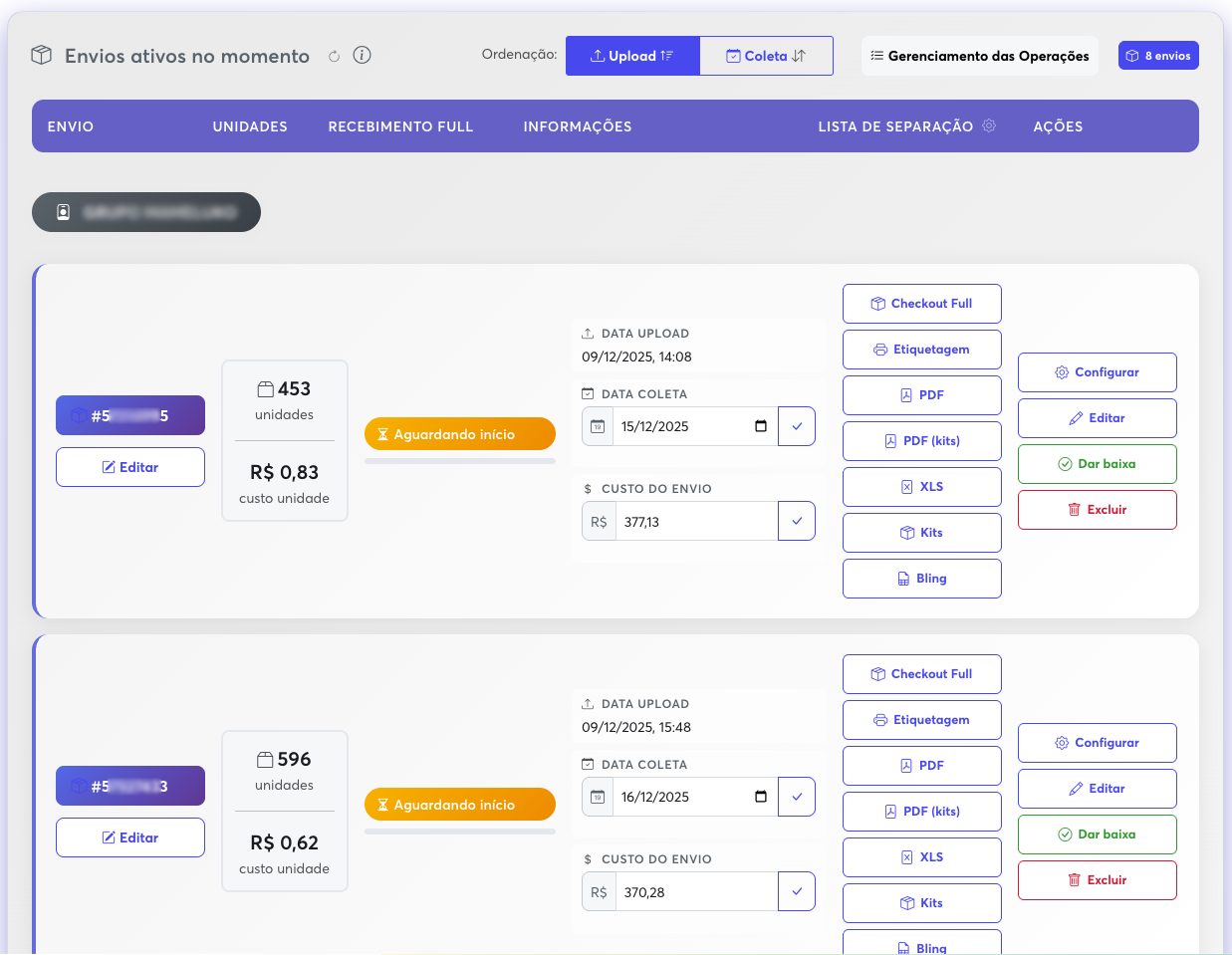Switch sorting to Upload

tap(632, 56)
